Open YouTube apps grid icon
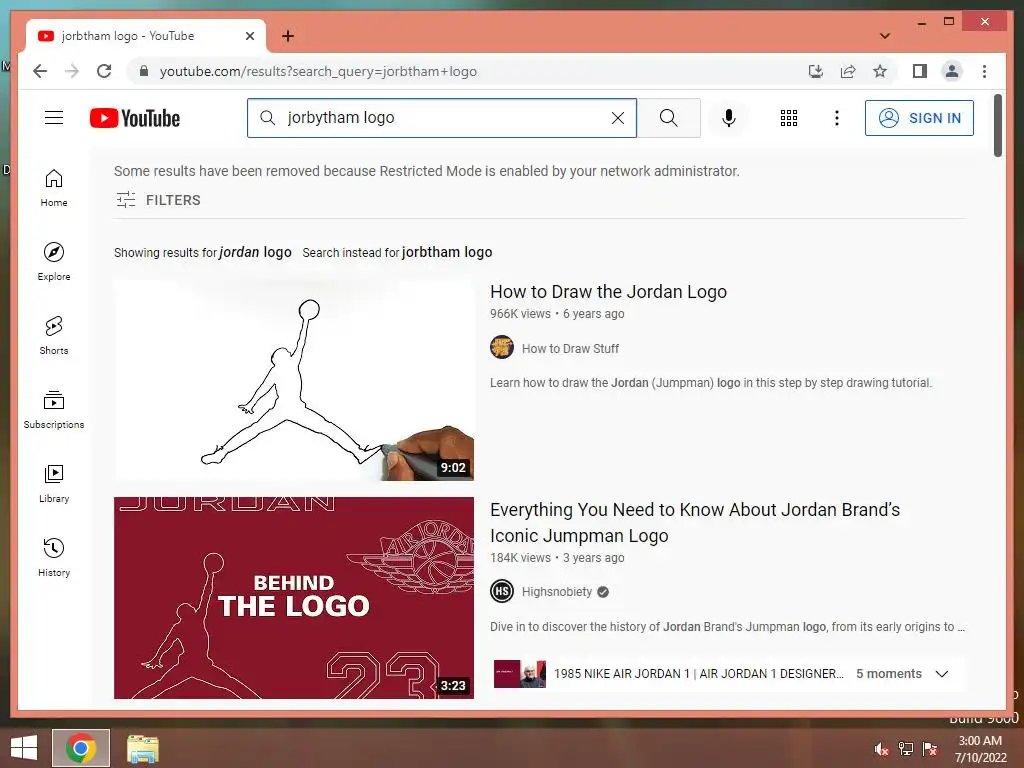The width and height of the screenshot is (1024, 768). pyautogui.click(x=788, y=118)
